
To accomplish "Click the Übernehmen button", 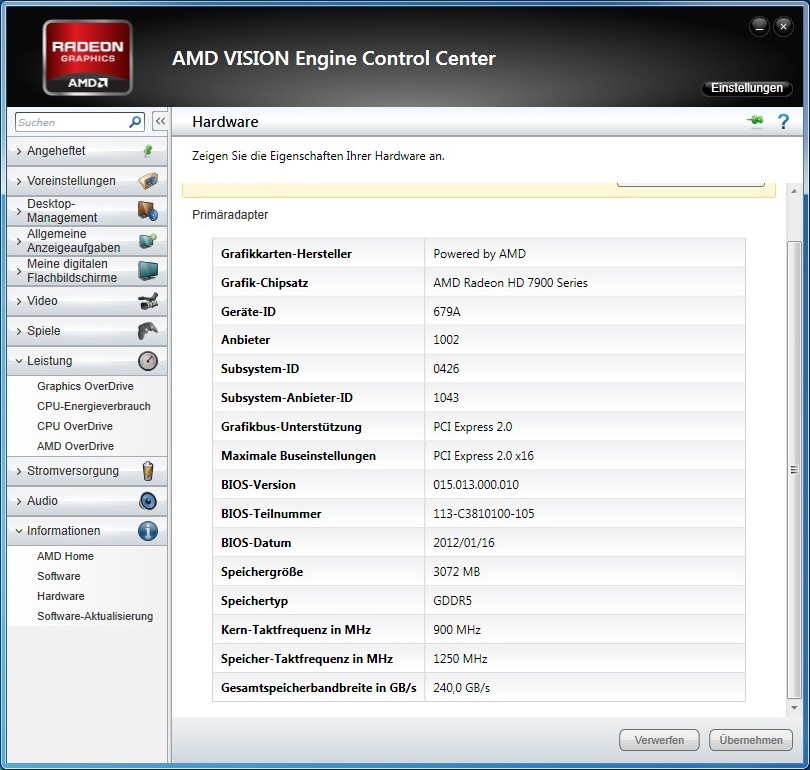I will [751, 741].
